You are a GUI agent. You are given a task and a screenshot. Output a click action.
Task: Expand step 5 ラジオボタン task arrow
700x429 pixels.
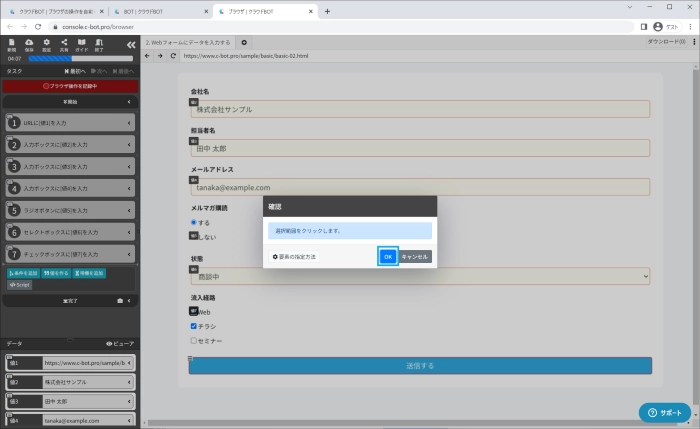(130, 210)
